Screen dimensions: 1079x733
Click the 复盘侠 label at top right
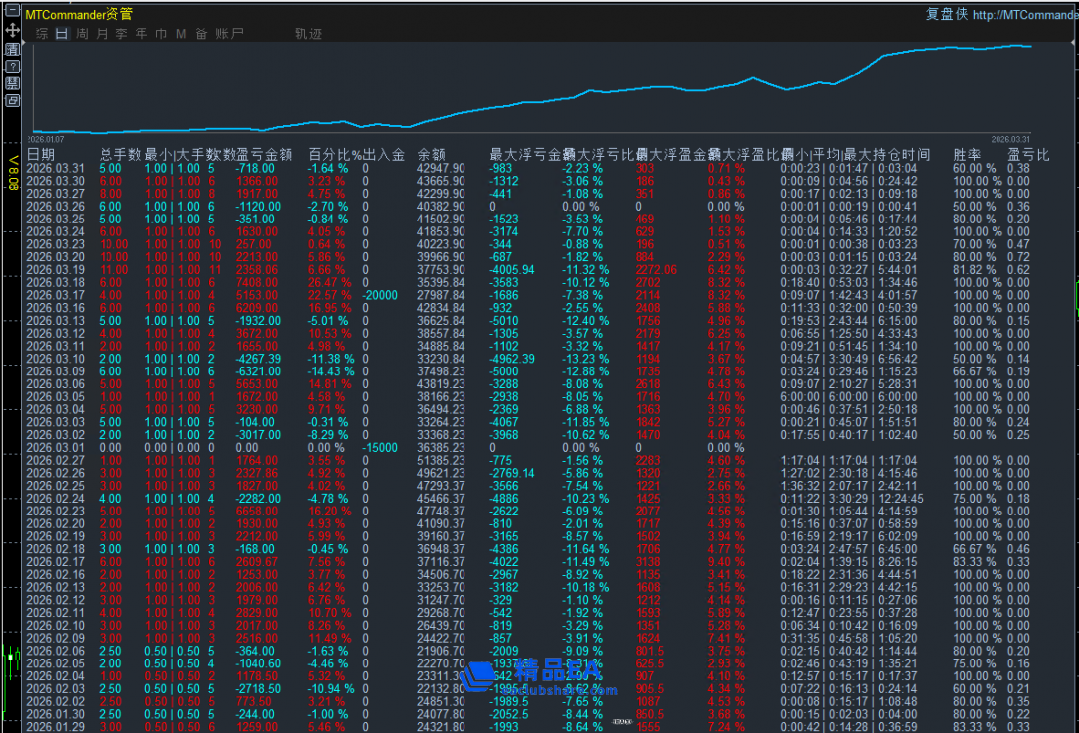(x=946, y=15)
